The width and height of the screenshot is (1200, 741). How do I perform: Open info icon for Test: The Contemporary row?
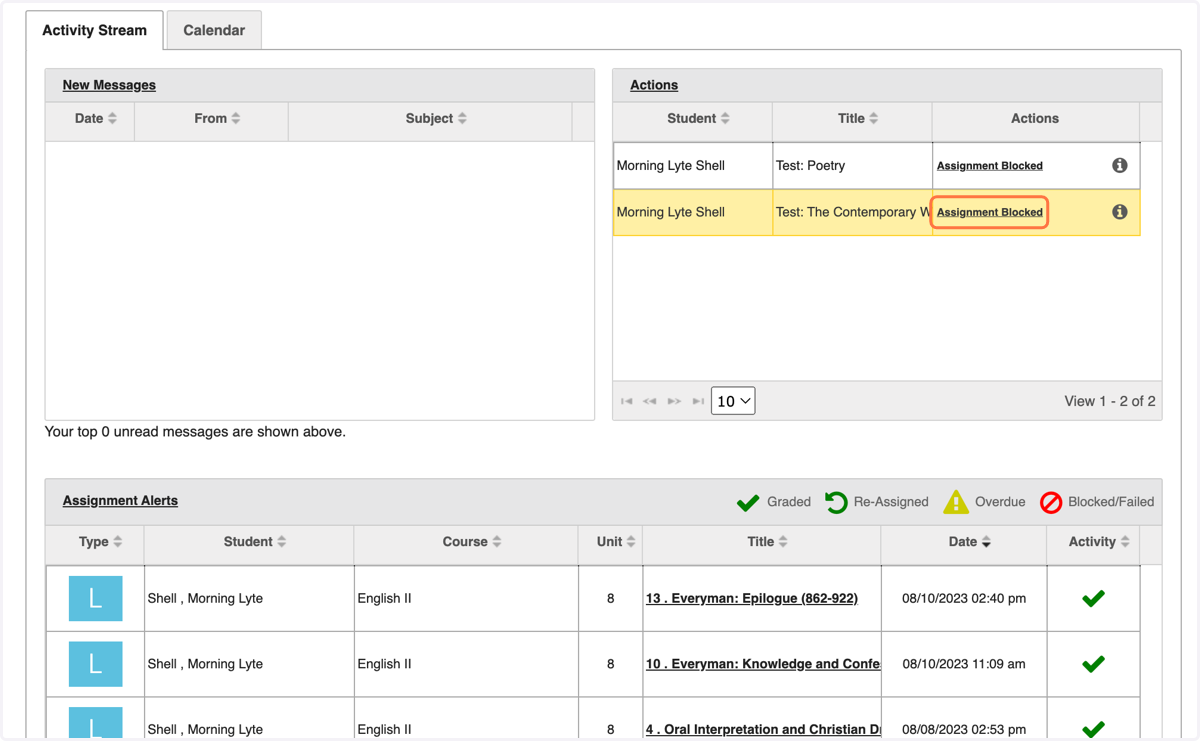(1120, 211)
